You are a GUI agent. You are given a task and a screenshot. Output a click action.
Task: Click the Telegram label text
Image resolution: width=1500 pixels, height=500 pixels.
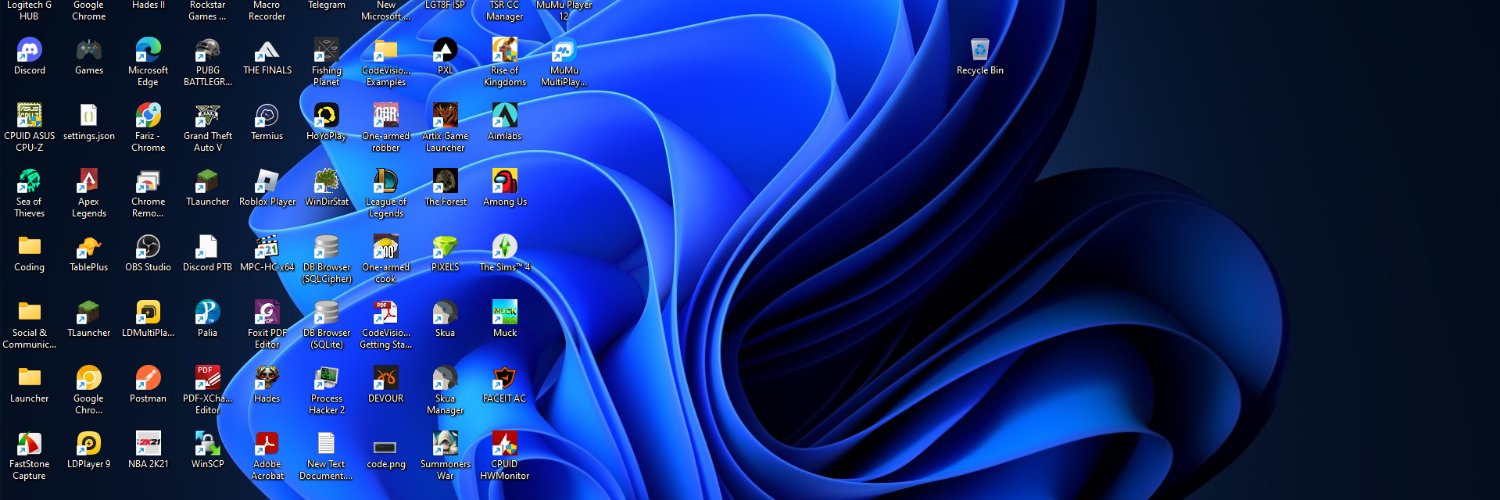tap(326, 5)
